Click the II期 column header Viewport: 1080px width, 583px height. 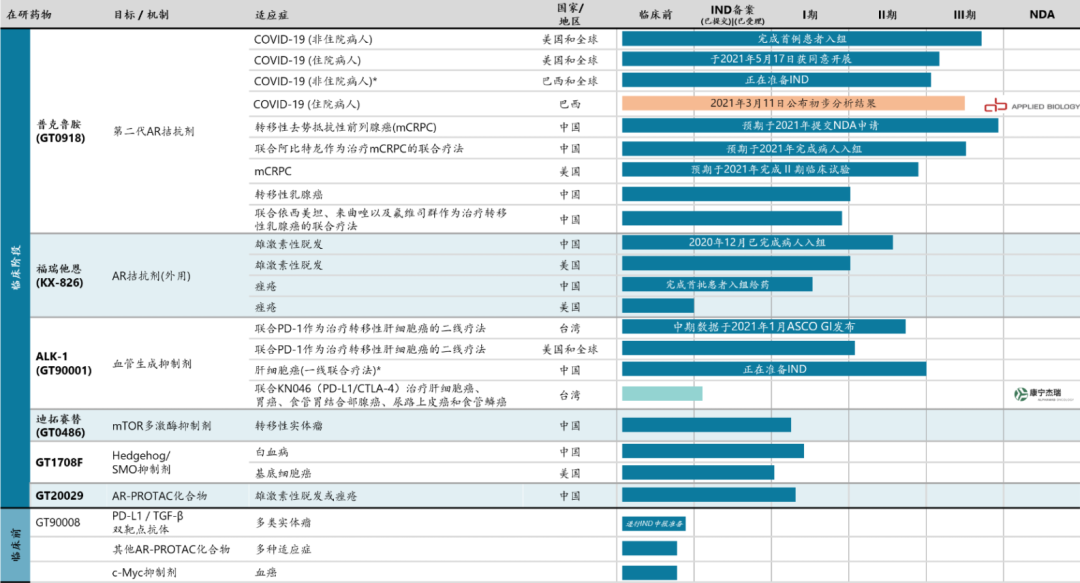click(887, 14)
